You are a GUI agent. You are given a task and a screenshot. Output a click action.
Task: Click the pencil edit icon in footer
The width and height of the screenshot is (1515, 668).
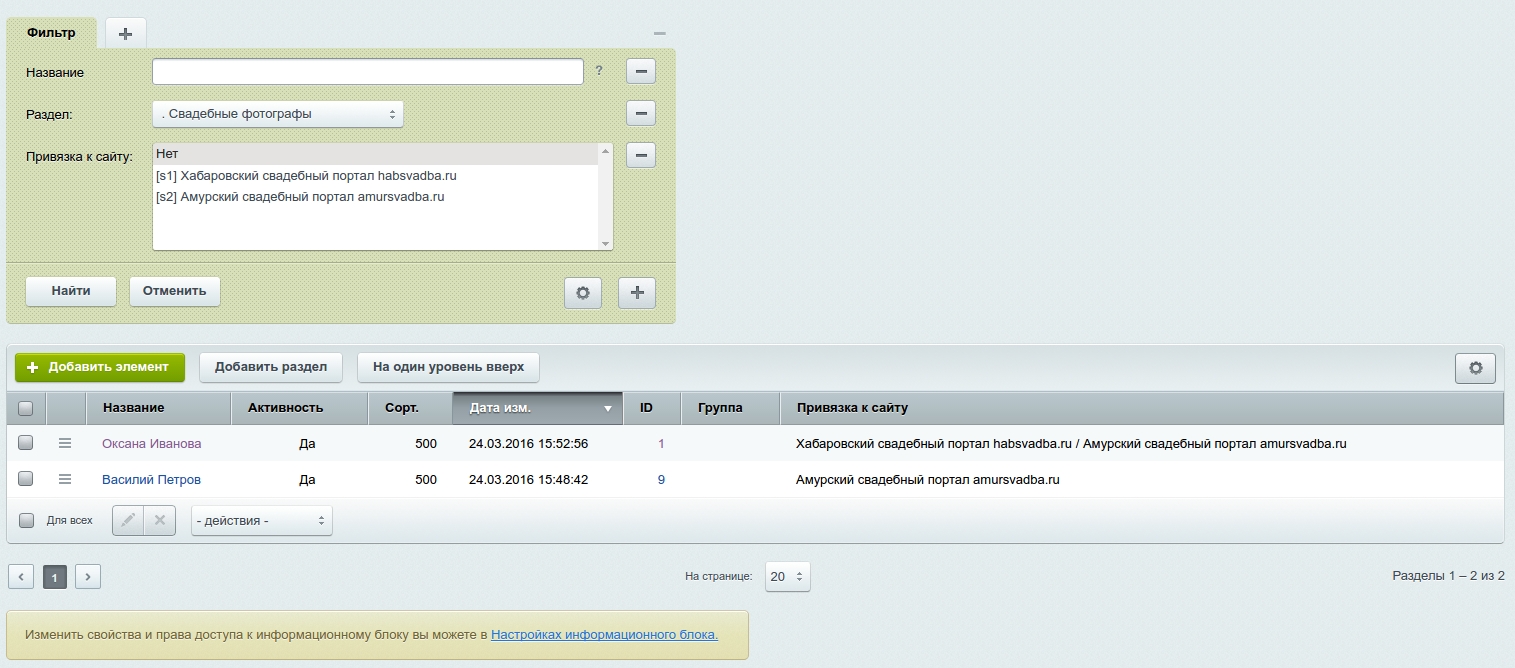pyautogui.click(x=128, y=520)
